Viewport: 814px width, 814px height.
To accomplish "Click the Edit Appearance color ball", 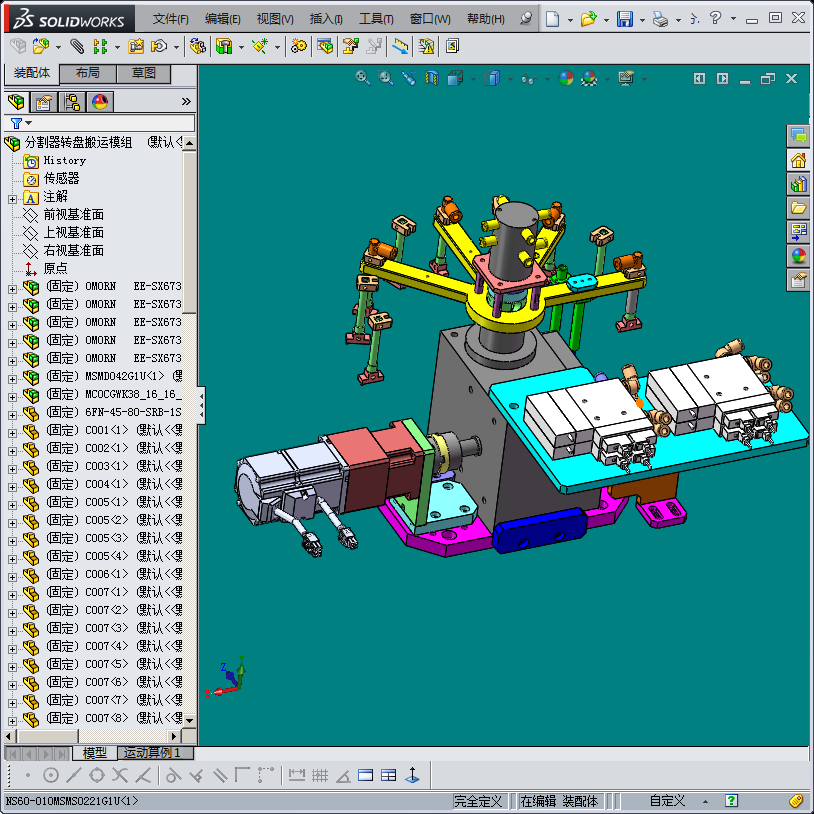I will tap(566, 78).
